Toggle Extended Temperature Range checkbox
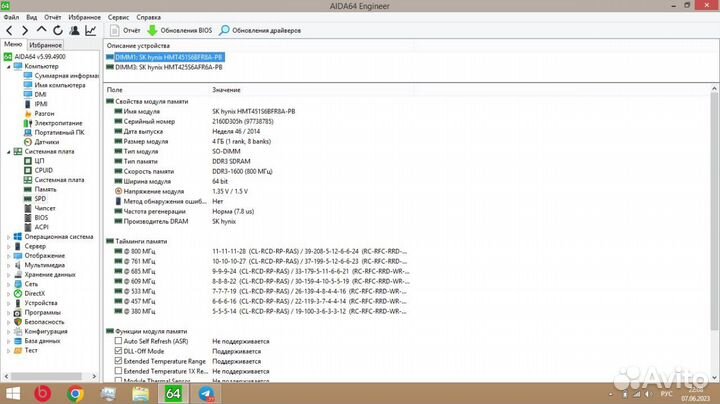This screenshot has height=404, width=720. 118,361
